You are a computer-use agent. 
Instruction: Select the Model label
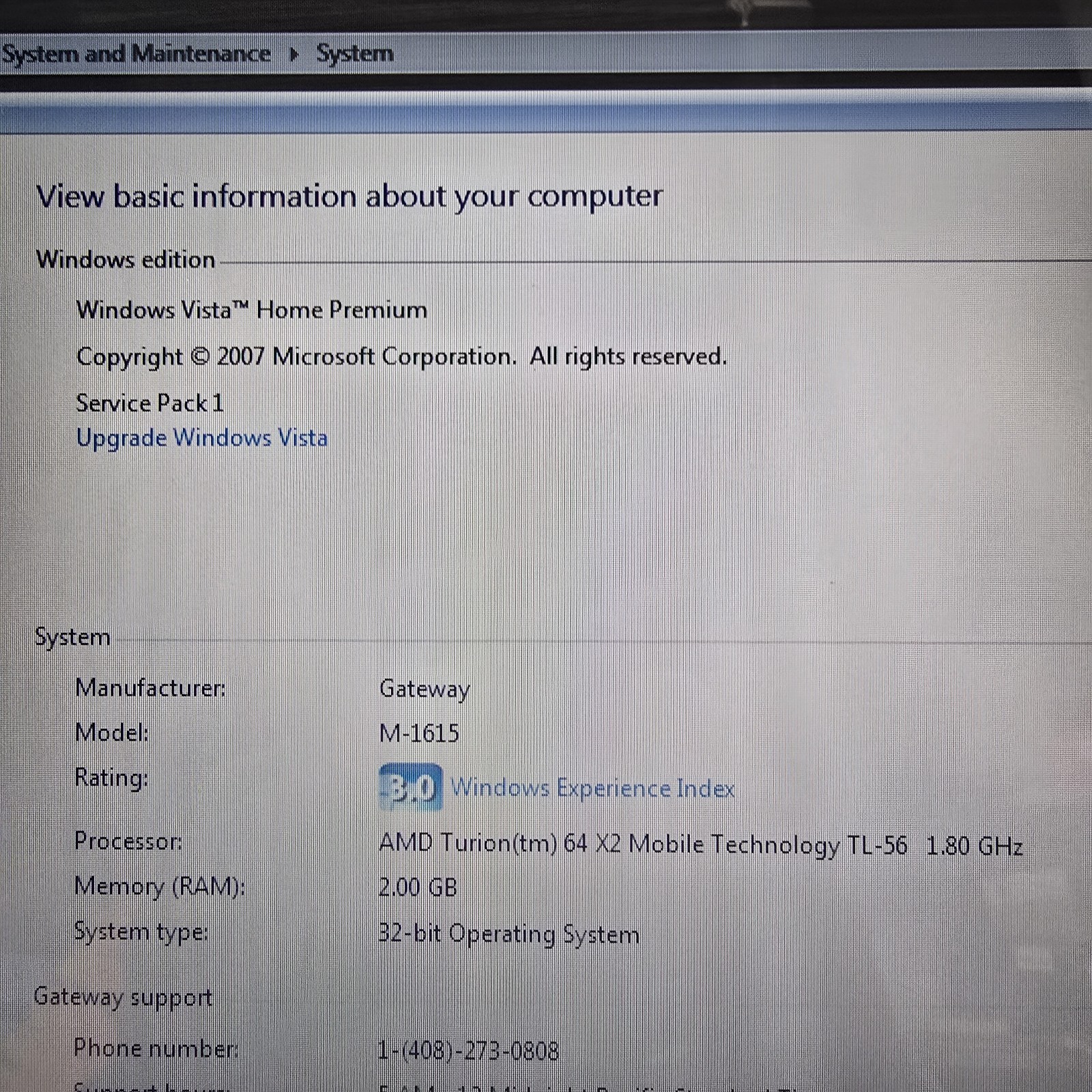112,732
